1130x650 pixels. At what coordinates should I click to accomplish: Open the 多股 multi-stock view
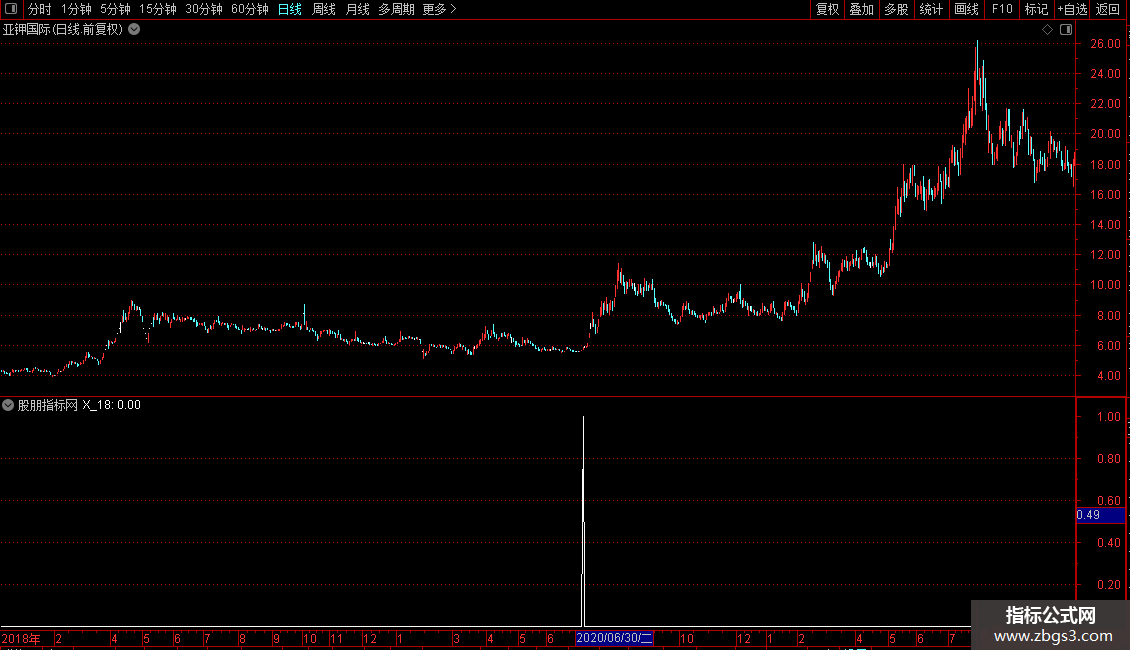(896, 9)
